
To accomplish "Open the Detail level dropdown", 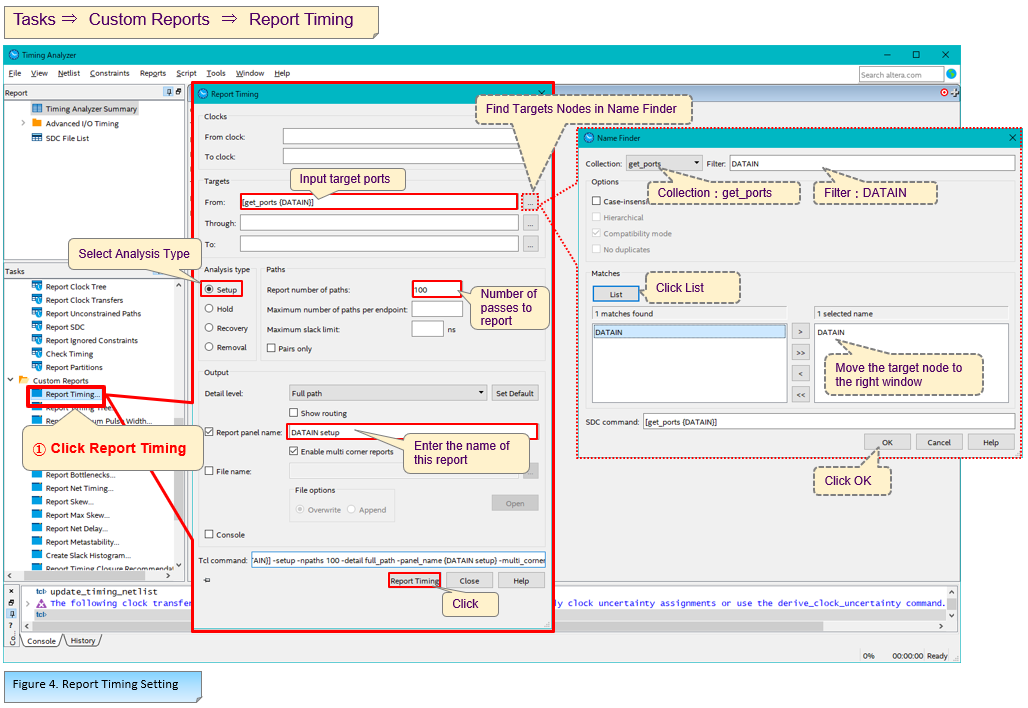I will click(388, 393).
